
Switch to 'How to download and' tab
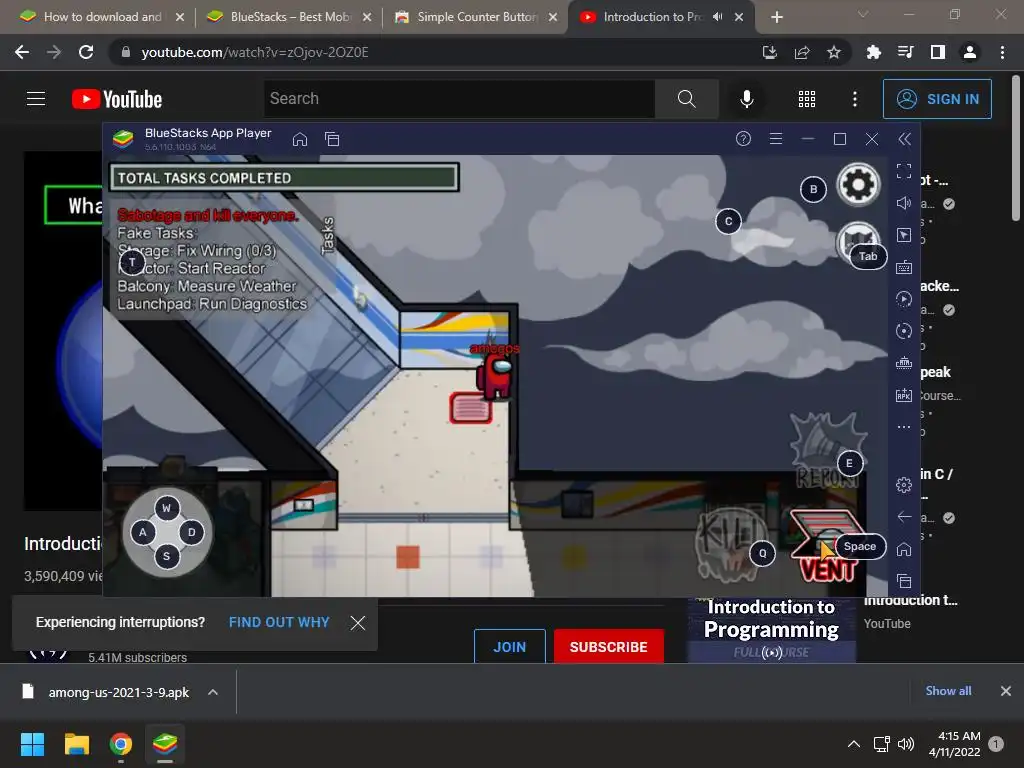(101, 17)
